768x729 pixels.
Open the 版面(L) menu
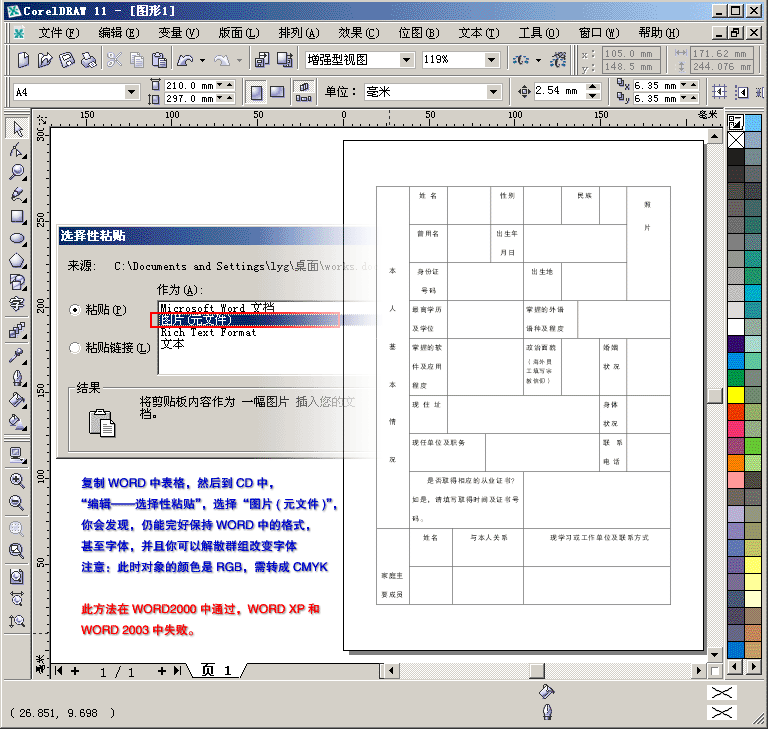[239, 33]
